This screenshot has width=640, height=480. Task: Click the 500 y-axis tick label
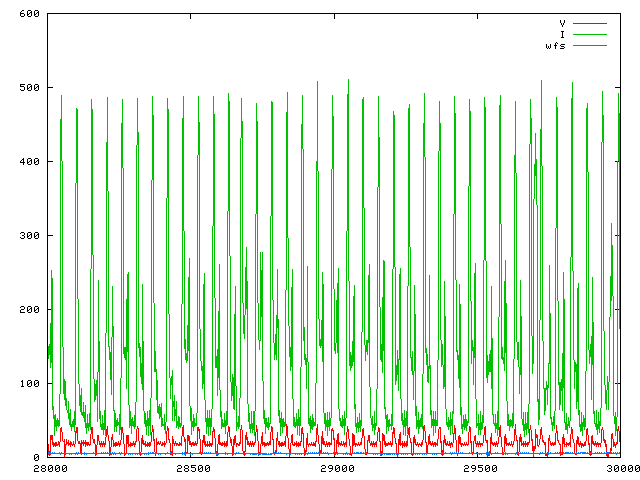click(x=28, y=88)
